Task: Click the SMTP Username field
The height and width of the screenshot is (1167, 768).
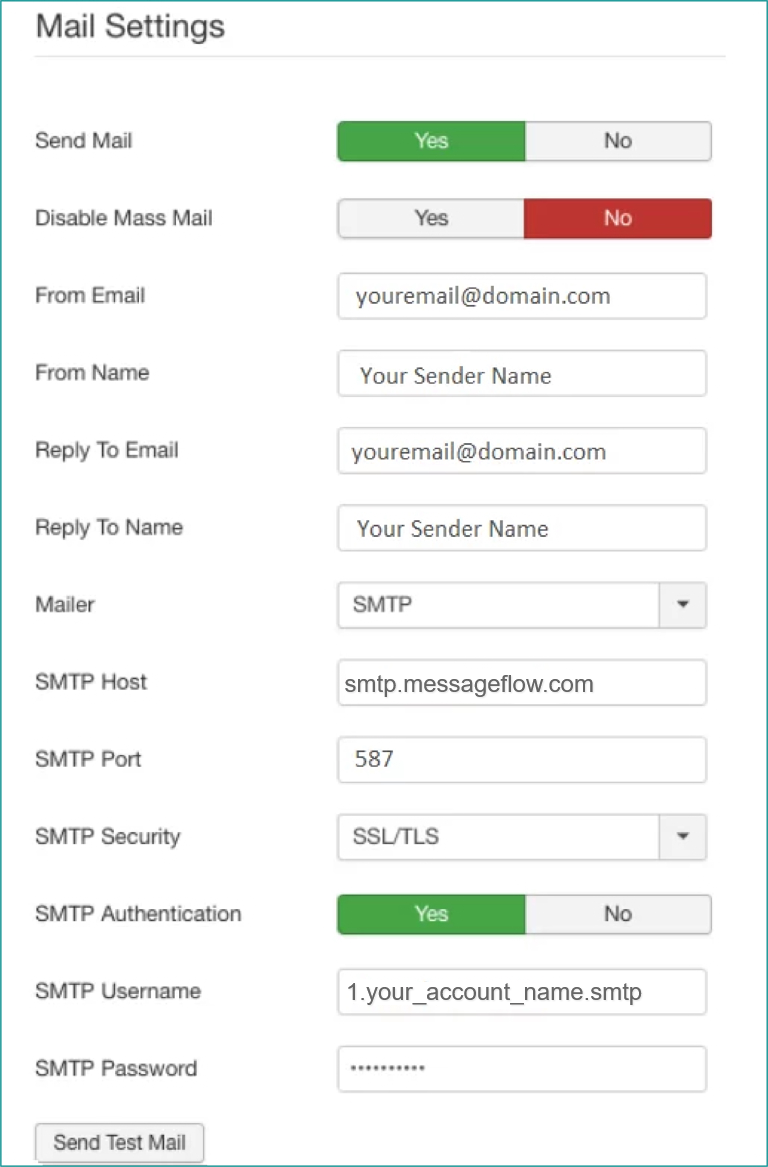Action: pyautogui.click(x=522, y=992)
